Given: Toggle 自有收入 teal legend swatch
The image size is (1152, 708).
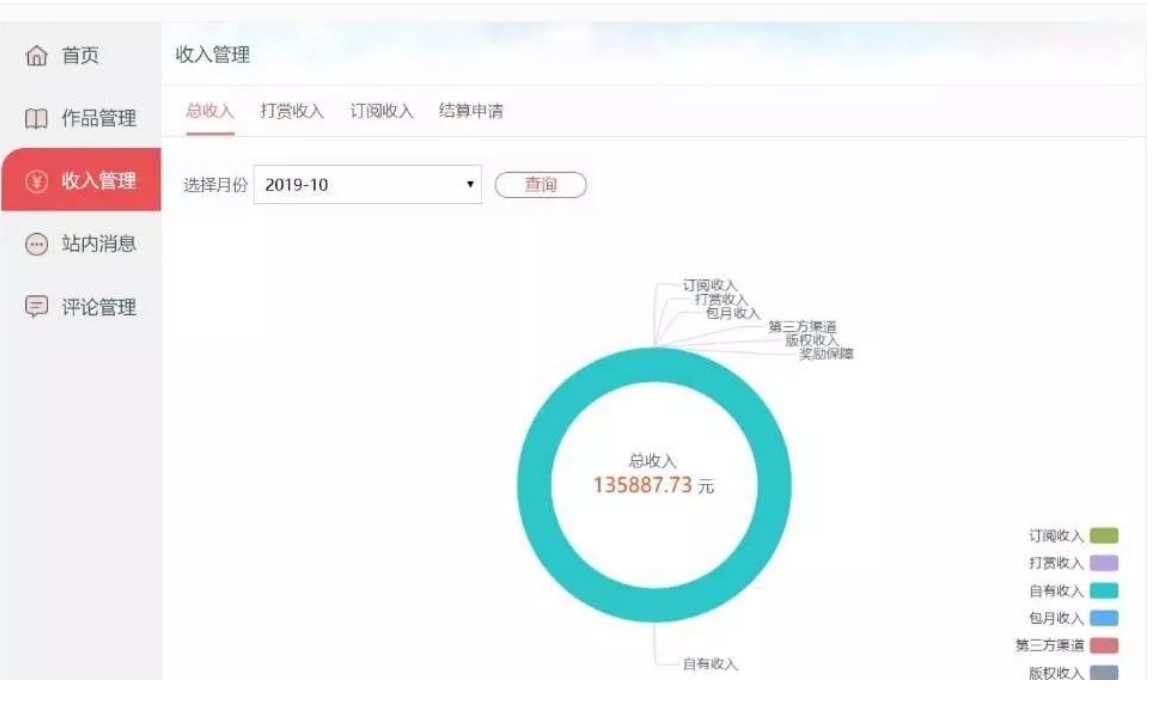Looking at the screenshot, I should (1104, 591).
